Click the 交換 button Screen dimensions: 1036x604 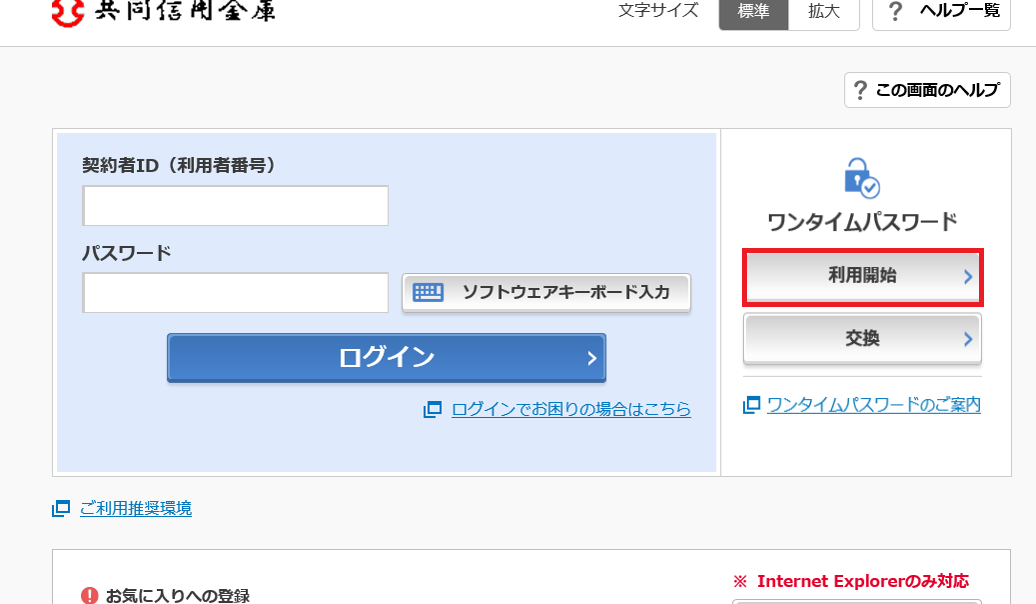862,339
